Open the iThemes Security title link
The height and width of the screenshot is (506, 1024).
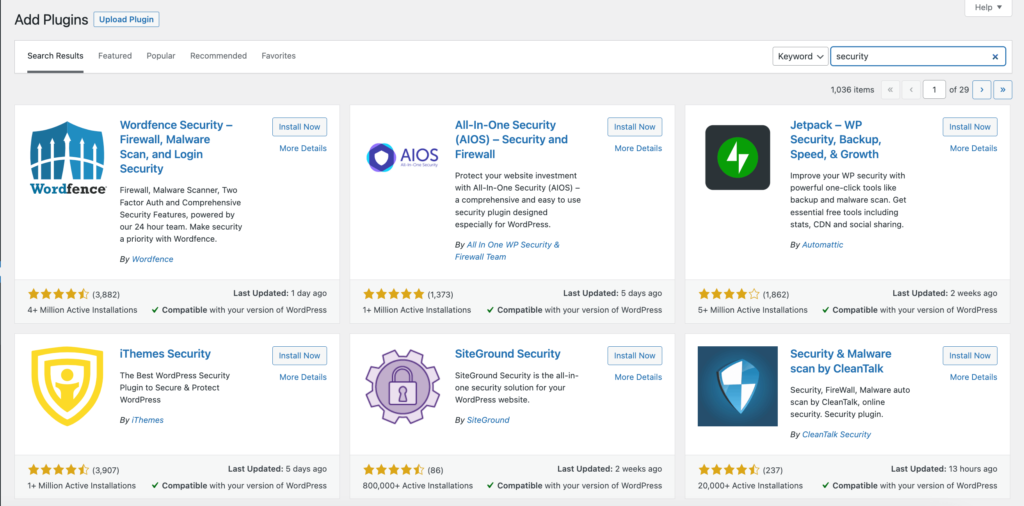(x=165, y=354)
